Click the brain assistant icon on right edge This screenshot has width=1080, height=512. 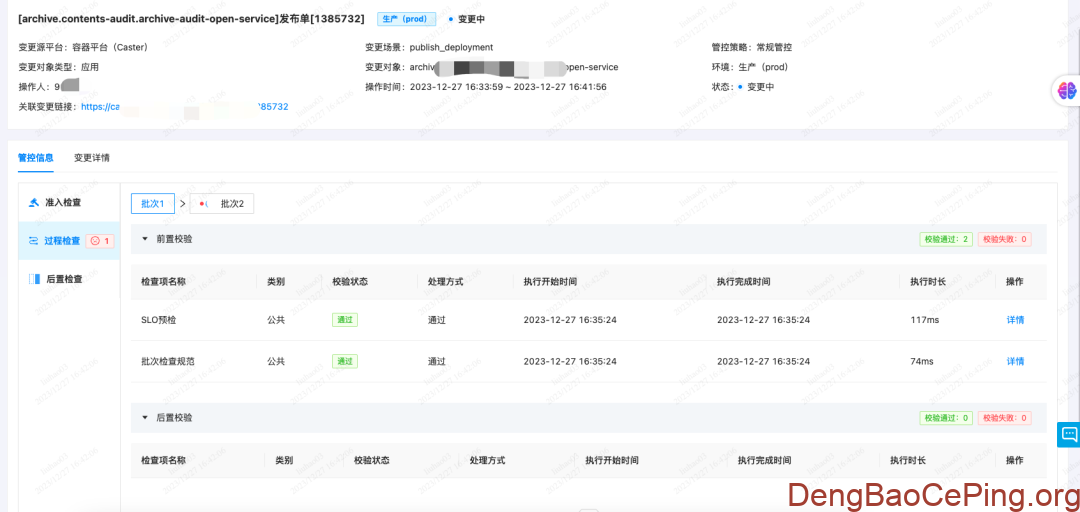[1067, 90]
